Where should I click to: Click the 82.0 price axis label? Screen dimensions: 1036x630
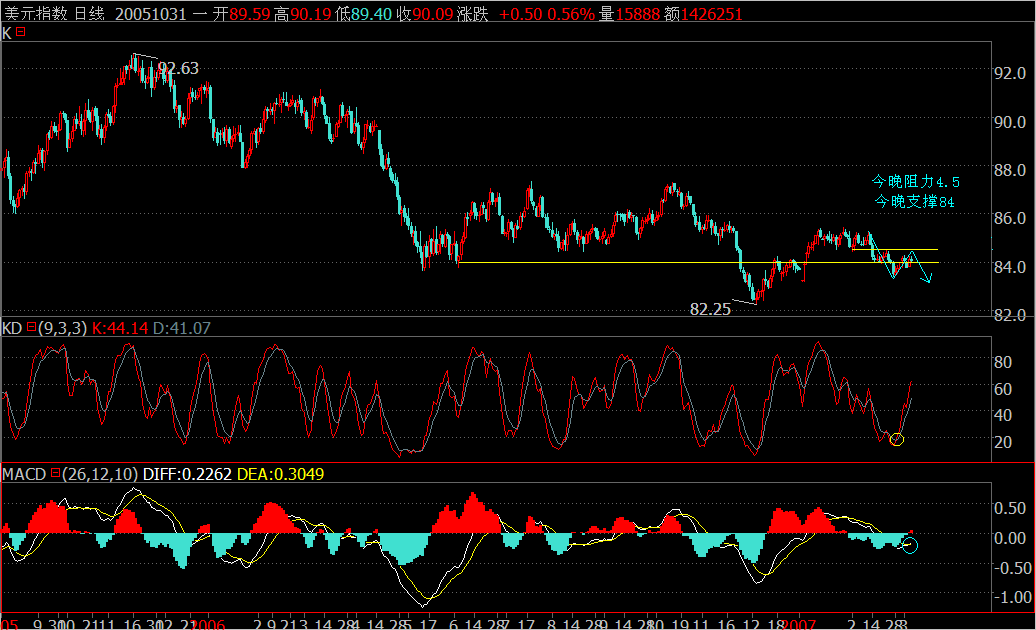tap(1010, 314)
